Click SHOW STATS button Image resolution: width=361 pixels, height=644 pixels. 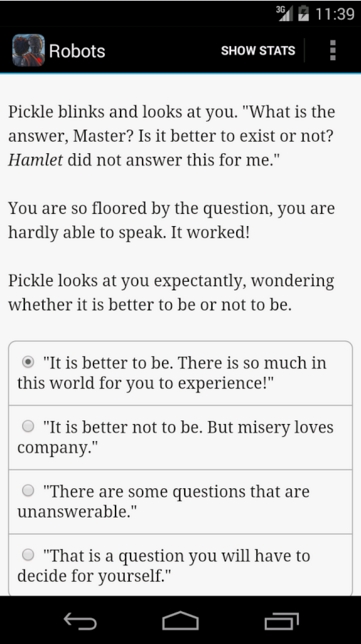[258, 51]
